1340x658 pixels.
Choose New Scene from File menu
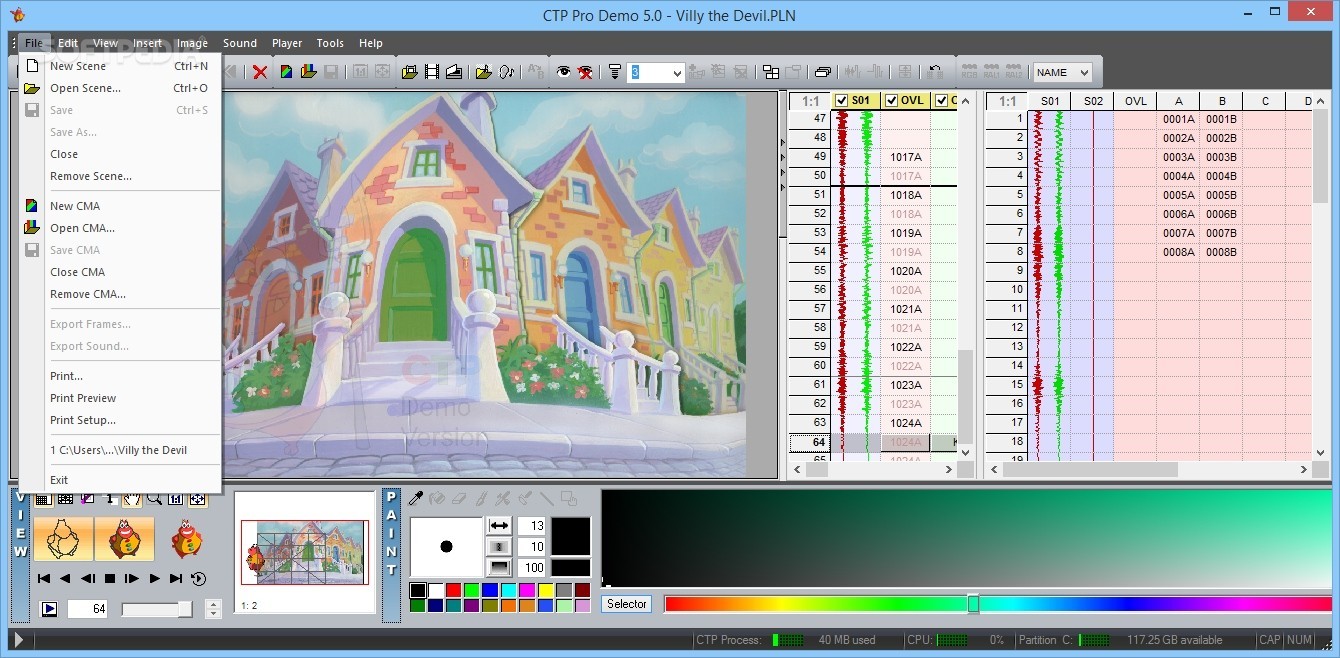[120, 66]
